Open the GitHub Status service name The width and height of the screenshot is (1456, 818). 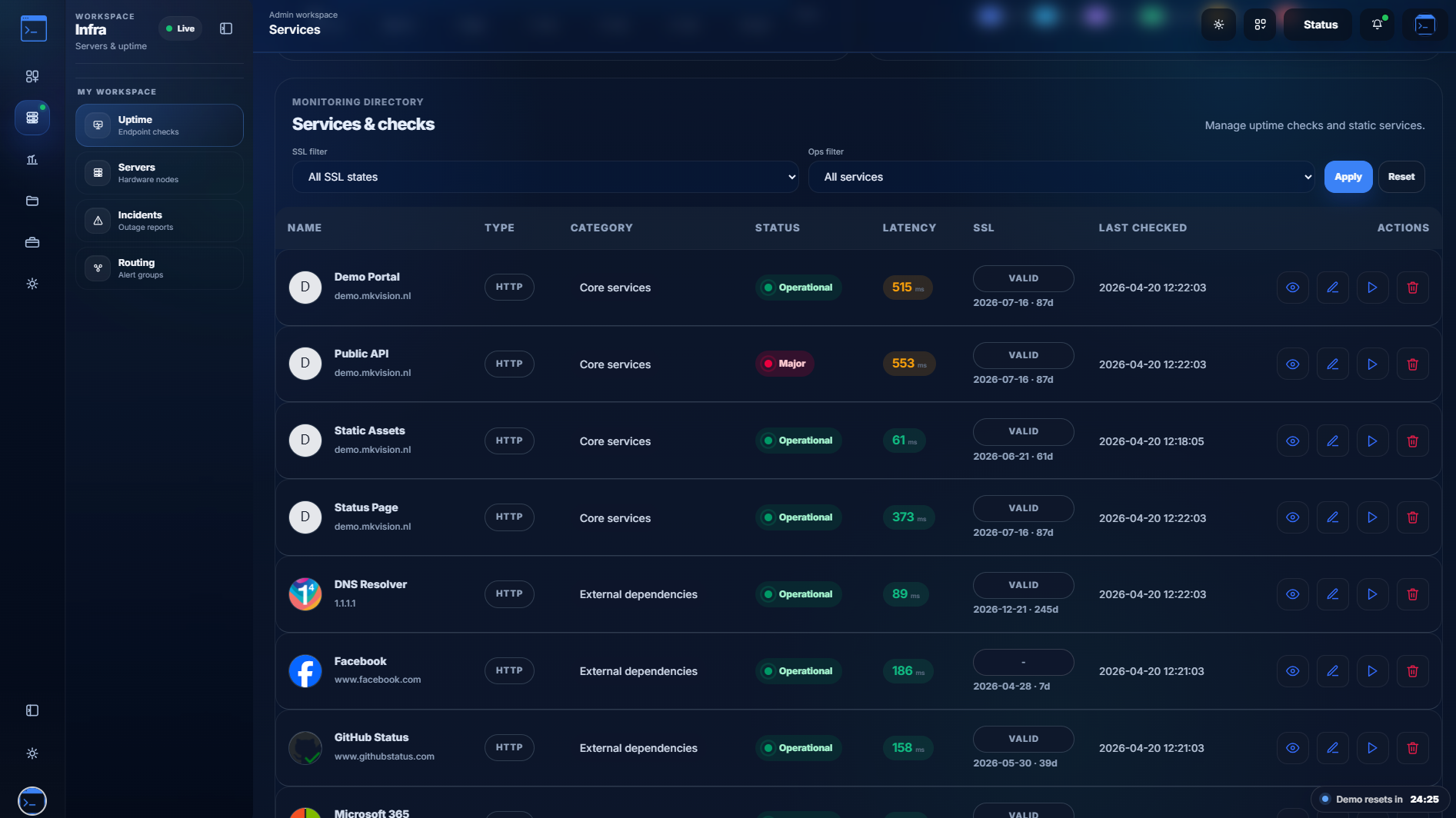coord(371,737)
